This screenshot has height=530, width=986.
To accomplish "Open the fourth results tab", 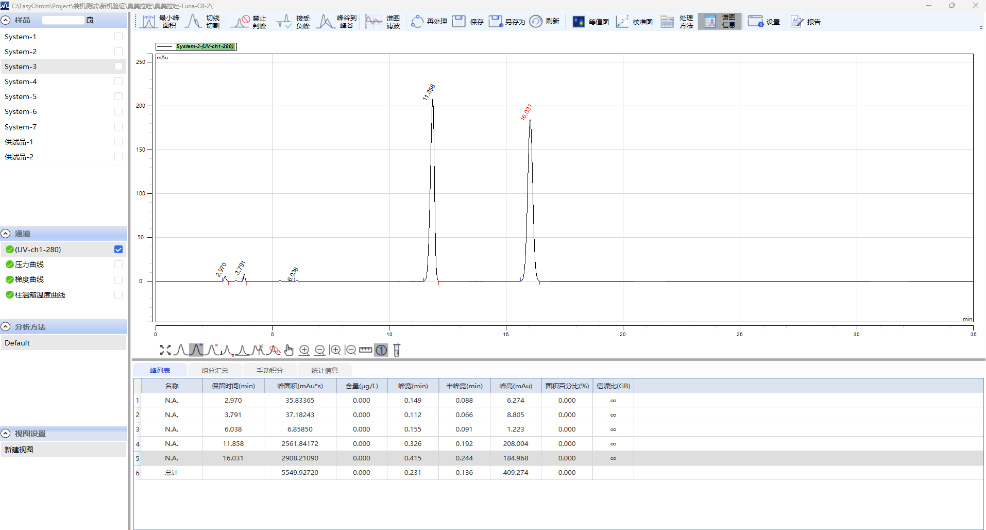I will click(x=323, y=370).
